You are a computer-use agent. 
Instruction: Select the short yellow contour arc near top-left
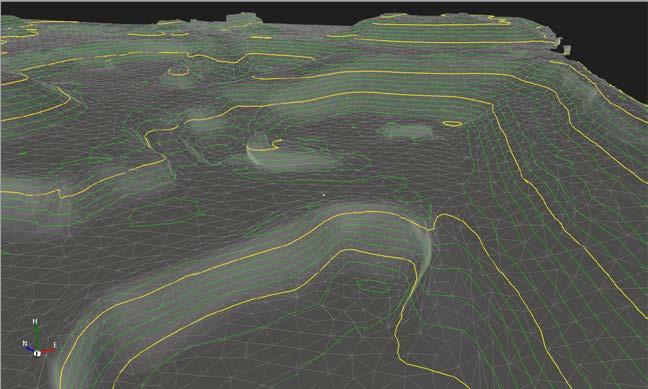coord(179,72)
